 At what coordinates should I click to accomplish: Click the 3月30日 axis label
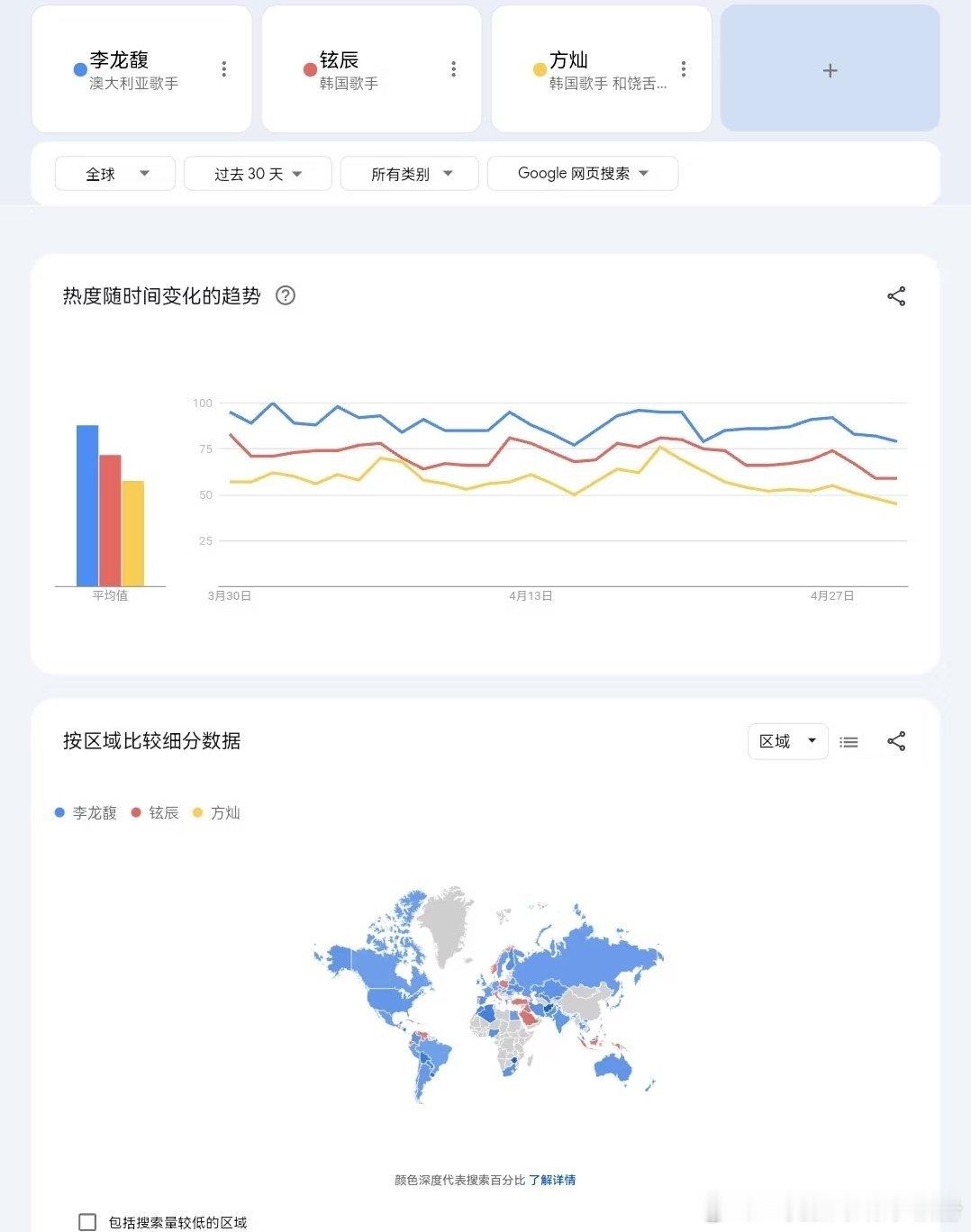point(230,595)
